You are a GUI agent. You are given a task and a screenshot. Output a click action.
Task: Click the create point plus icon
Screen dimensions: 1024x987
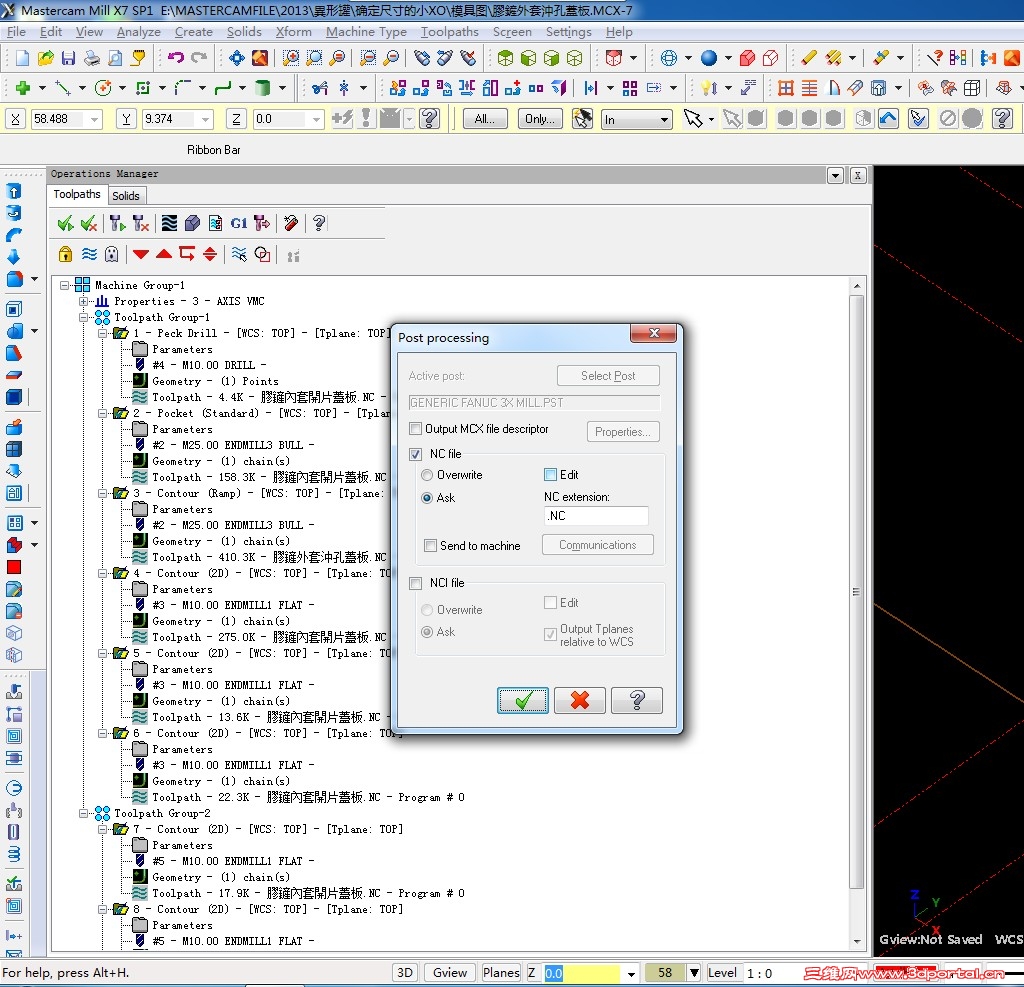coord(24,88)
